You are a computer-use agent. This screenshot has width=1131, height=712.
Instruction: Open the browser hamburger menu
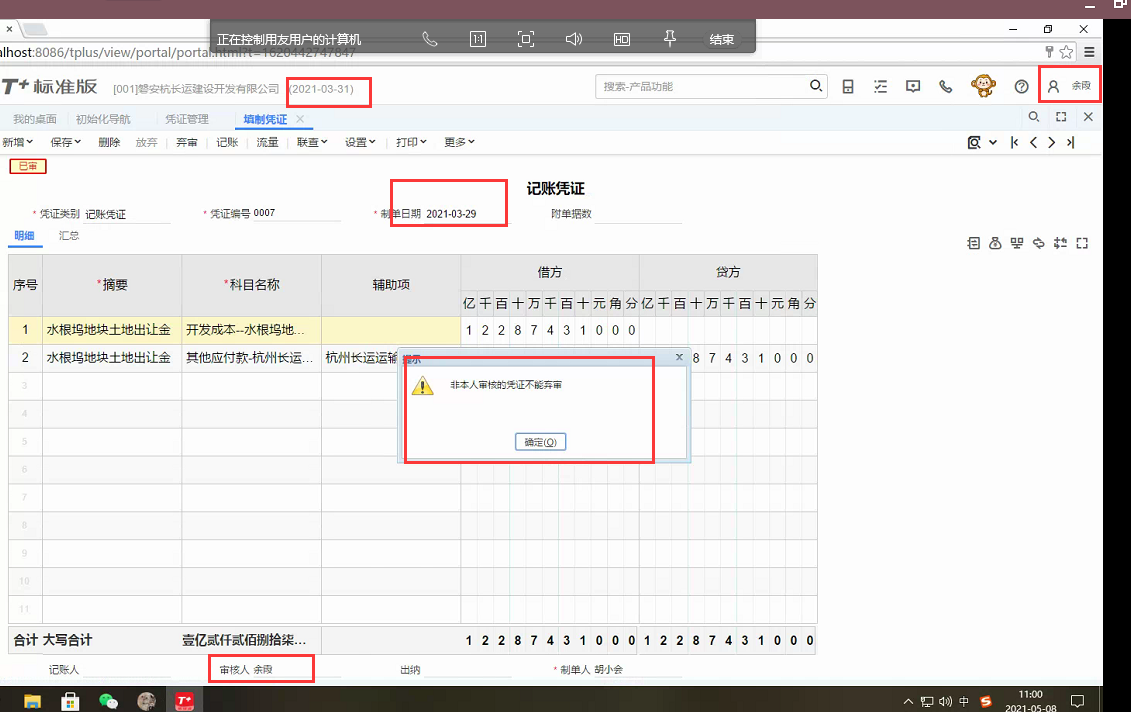coord(1089,52)
